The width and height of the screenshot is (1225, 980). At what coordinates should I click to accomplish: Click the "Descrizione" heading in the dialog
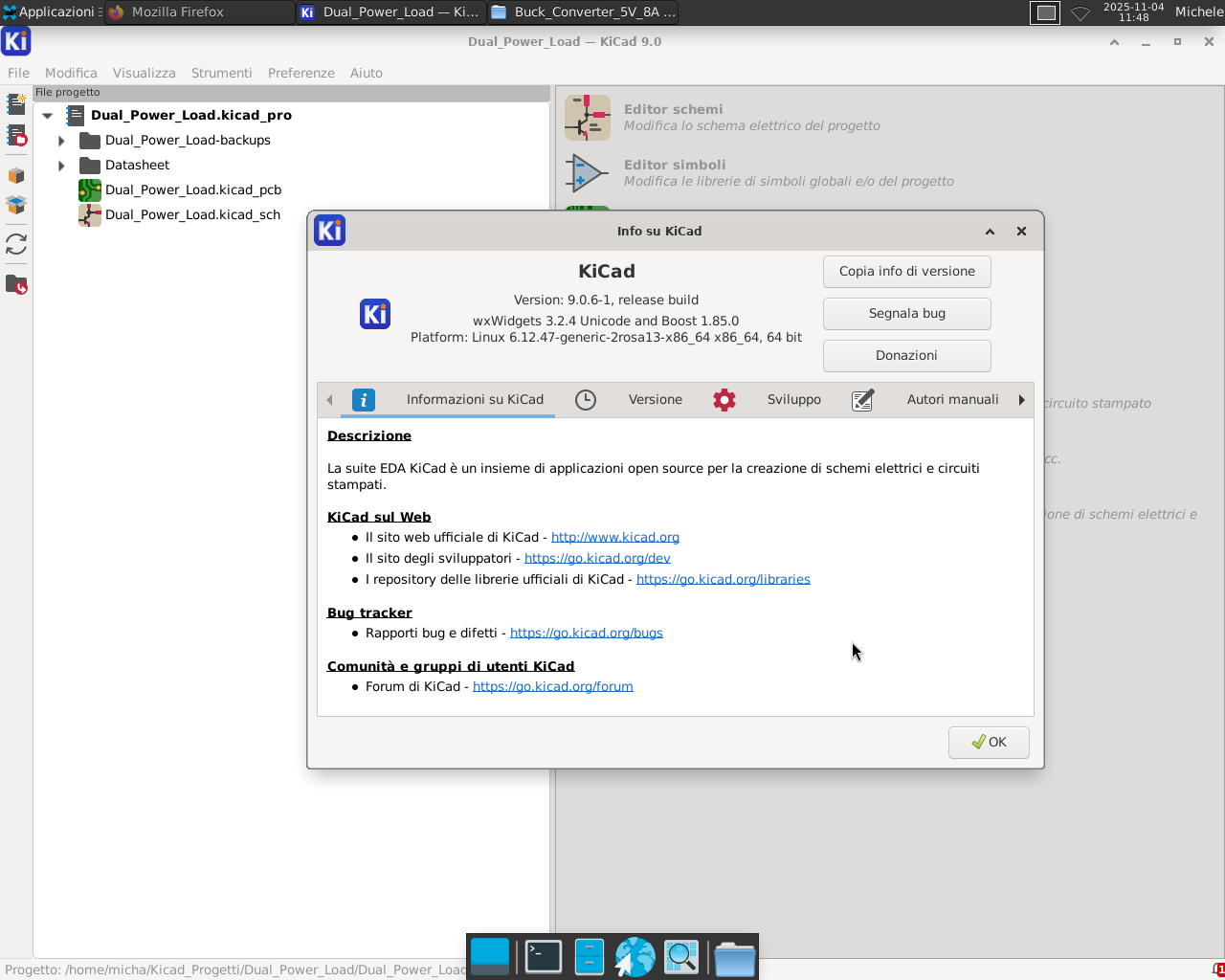(x=369, y=436)
